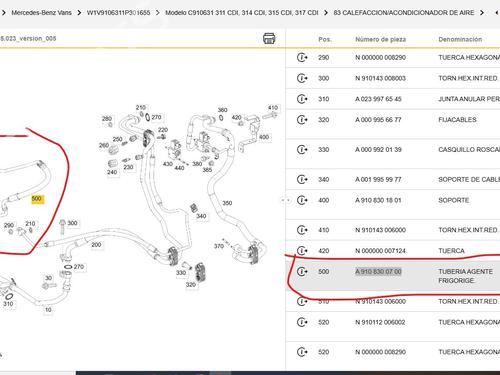Click callout 385 in the diagram
500x375 pixels.
click(207, 170)
